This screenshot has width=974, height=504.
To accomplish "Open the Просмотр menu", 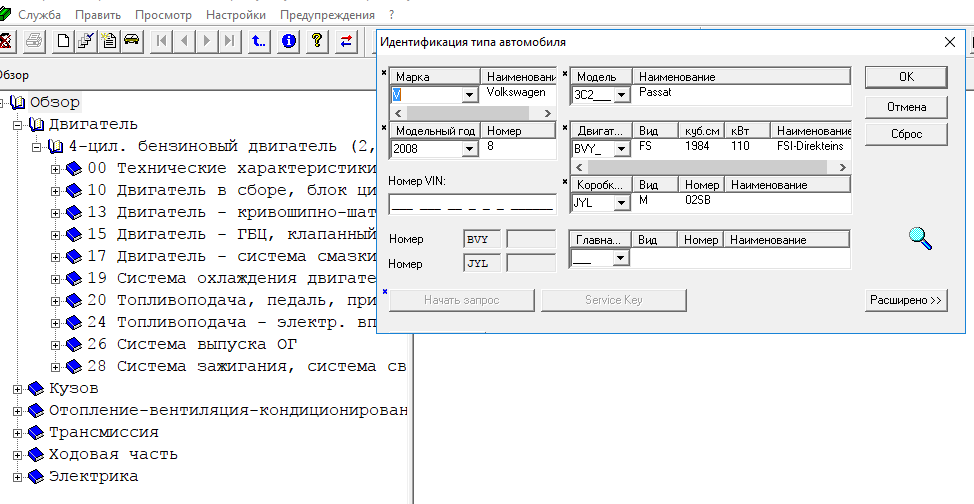I will click(x=163, y=15).
